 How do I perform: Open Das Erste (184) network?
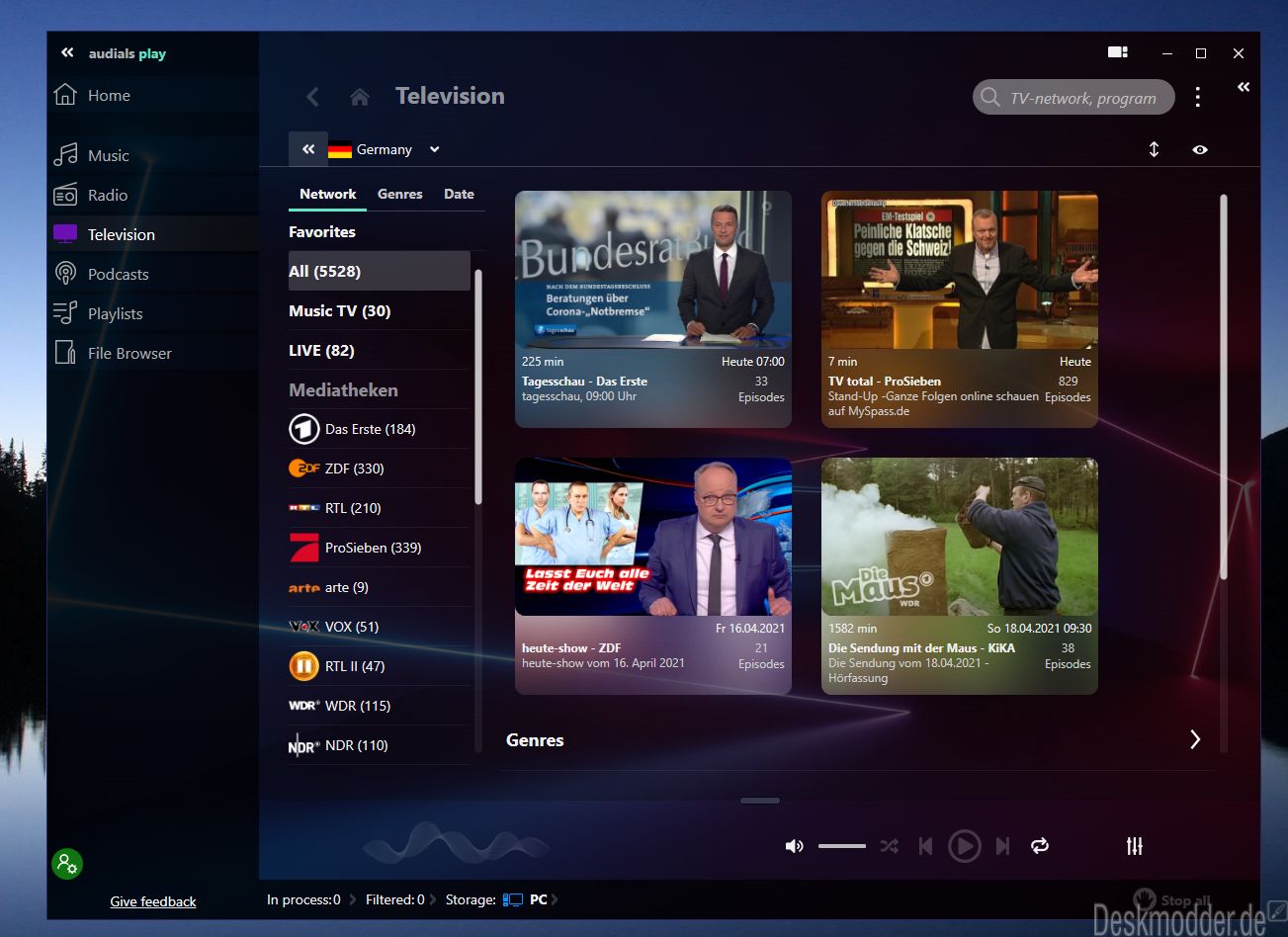(x=380, y=429)
